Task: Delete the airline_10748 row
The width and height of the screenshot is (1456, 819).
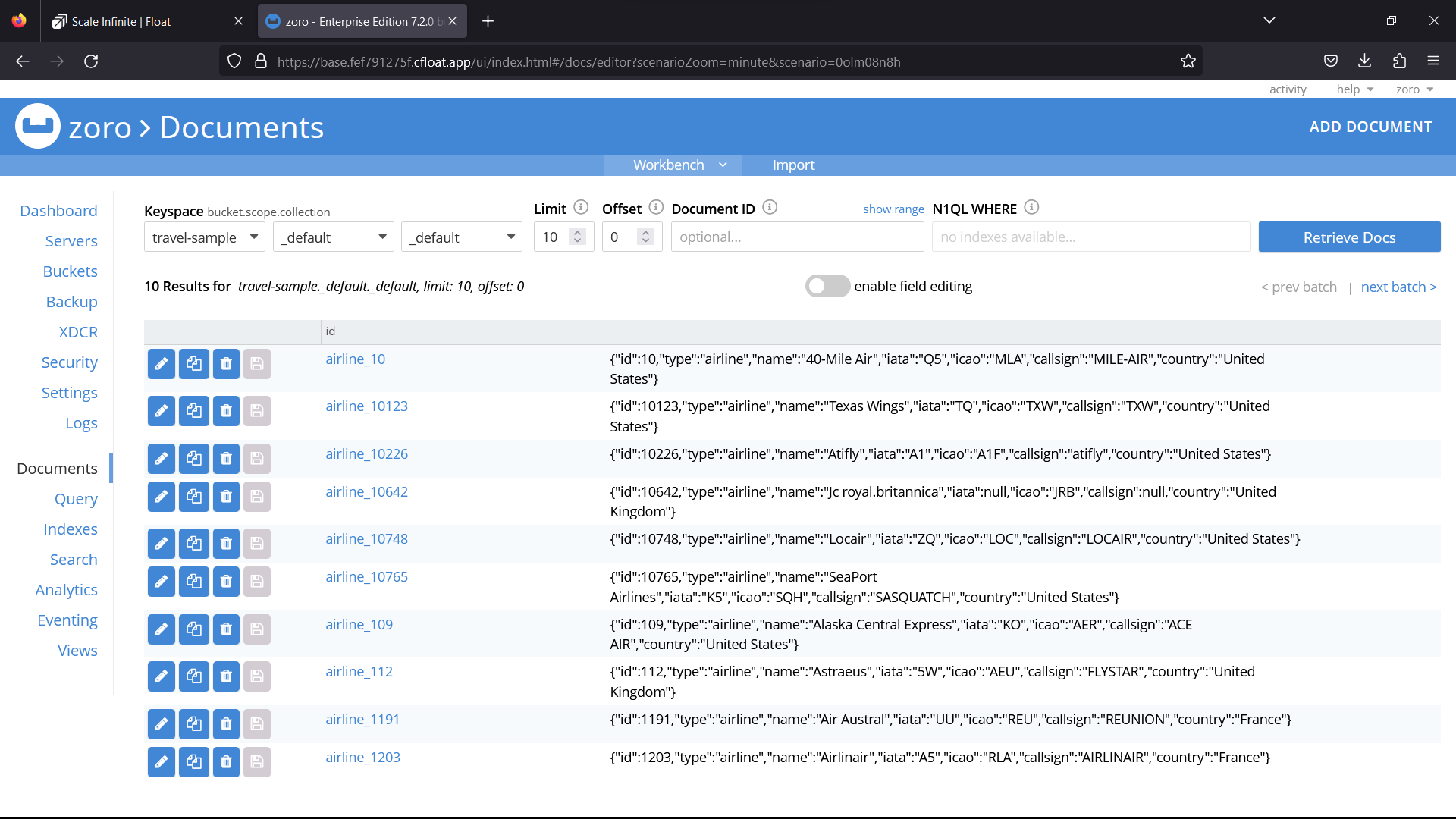Action: 226,544
